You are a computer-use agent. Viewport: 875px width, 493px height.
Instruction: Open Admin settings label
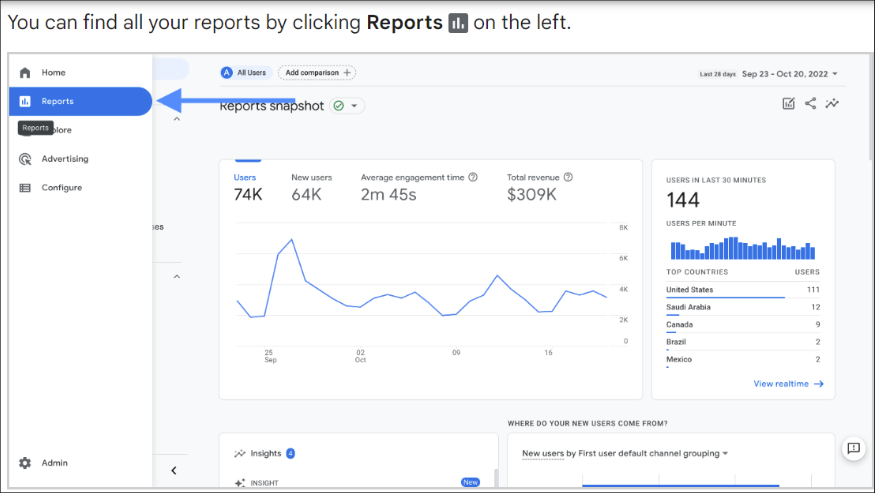[54, 463]
